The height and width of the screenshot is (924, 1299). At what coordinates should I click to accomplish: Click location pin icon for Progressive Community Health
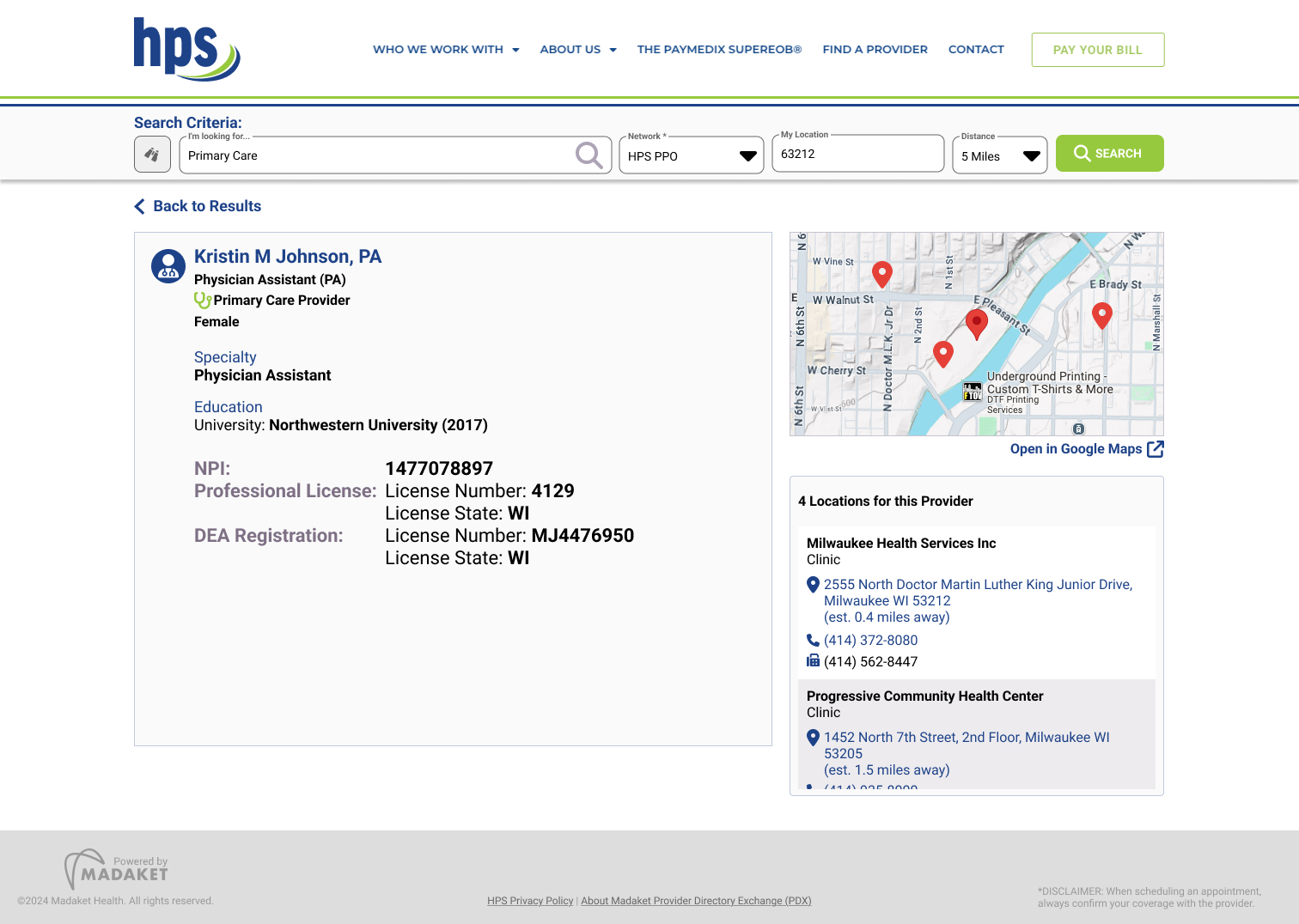[813, 738]
